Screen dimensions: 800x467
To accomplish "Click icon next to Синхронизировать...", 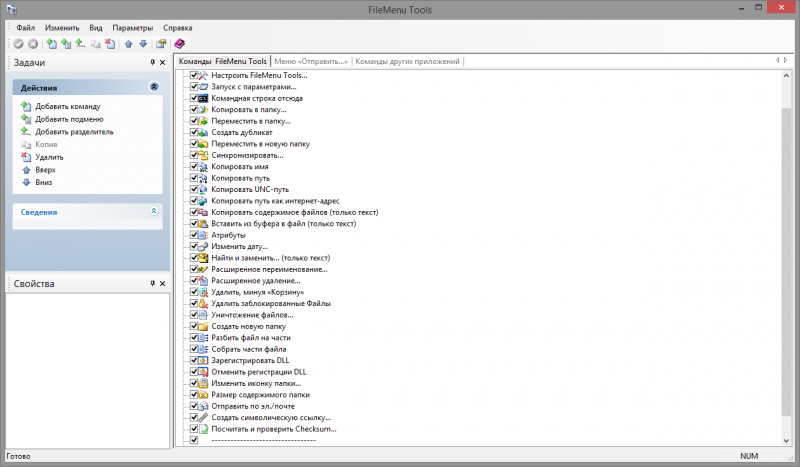I will click(203, 155).
